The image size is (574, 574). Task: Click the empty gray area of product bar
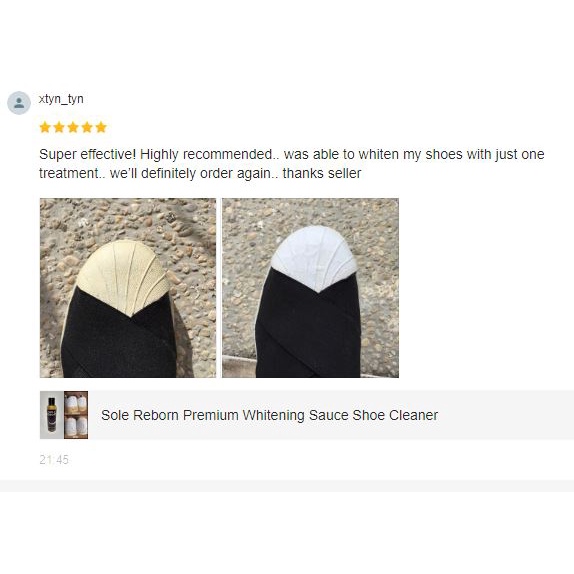click(x=505, y=415)
